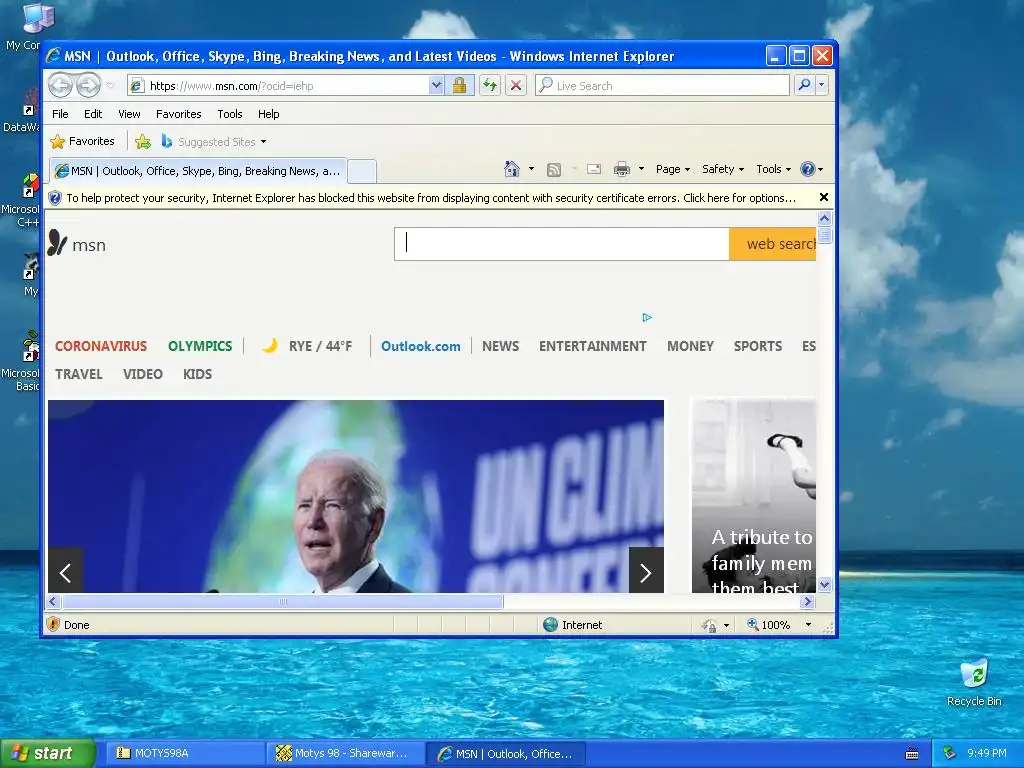This screenshot has height=768, width=1024.
Task: Open the search provider dropdown
Action: 822,86
